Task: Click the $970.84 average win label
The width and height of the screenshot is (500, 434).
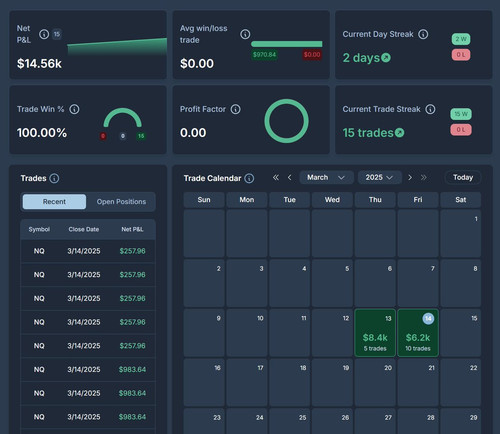Action: (264, 55)
